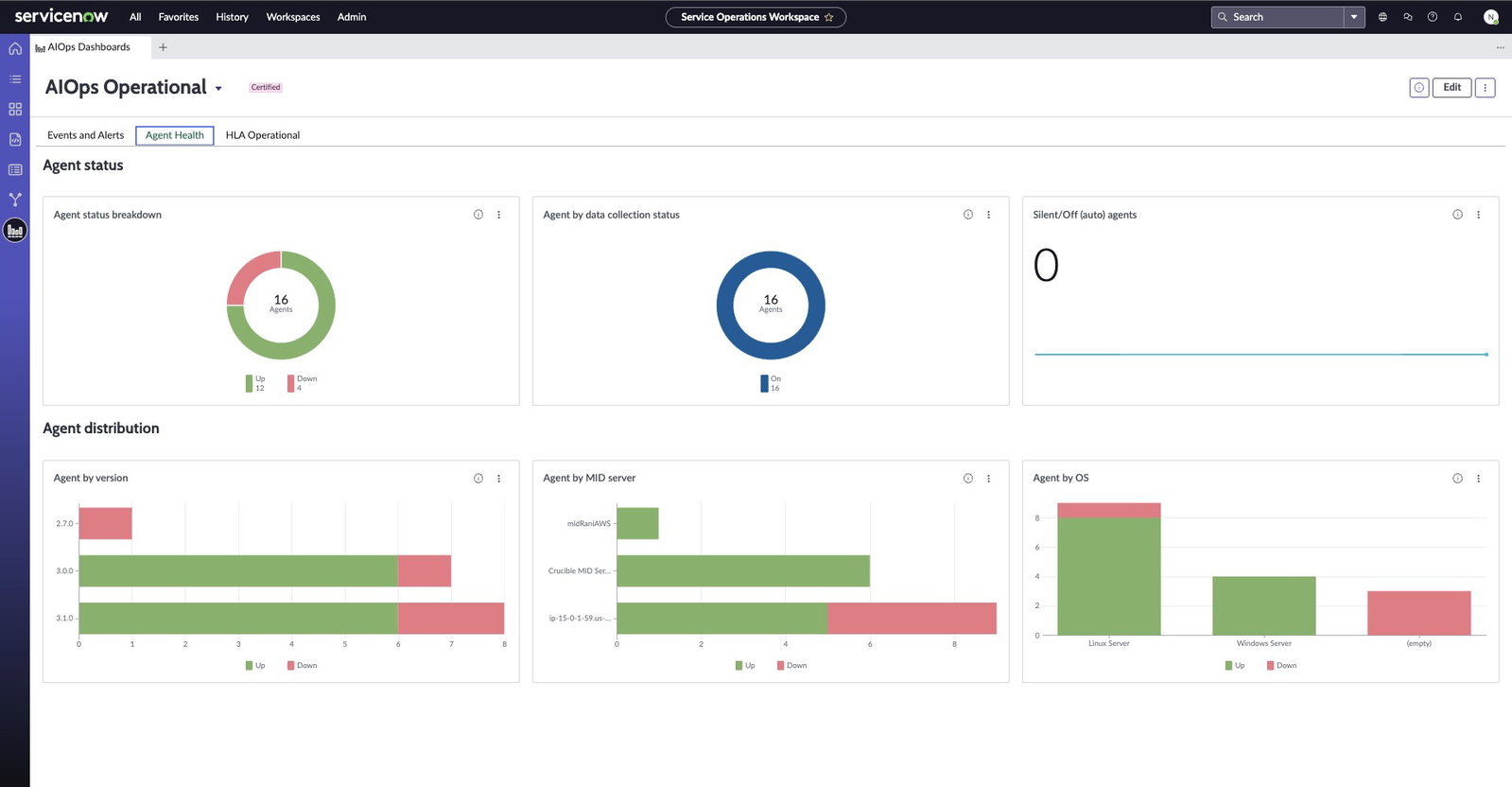The height and width of the screenshot is (787, 1512).
Task: Open the Home icon in left sidebar
Action: pyautogui.click(x=15, y=48)
